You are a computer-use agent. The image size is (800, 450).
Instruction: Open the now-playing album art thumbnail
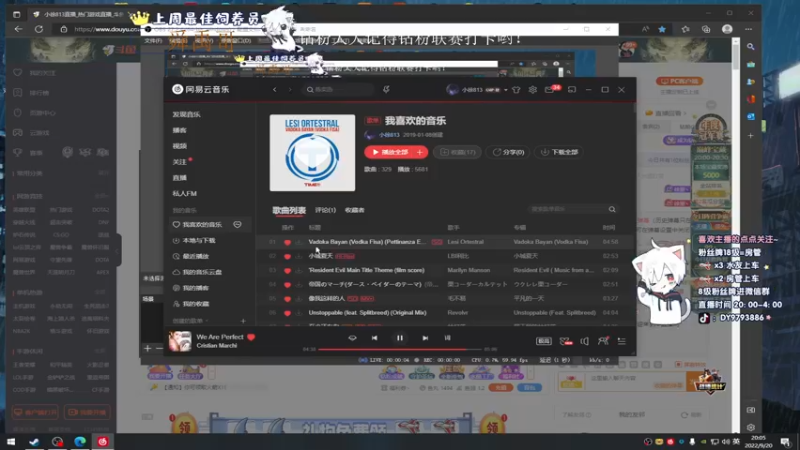[x=180, y=341]
